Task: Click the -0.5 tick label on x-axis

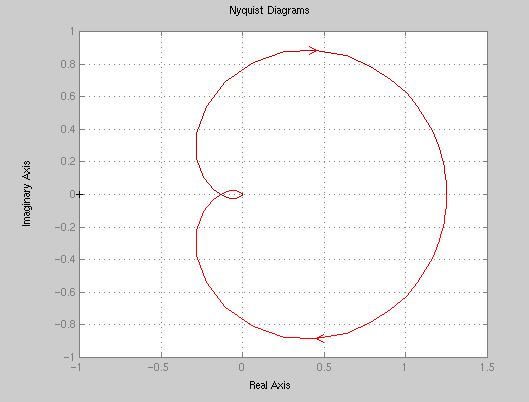Action: pos(158,367)
